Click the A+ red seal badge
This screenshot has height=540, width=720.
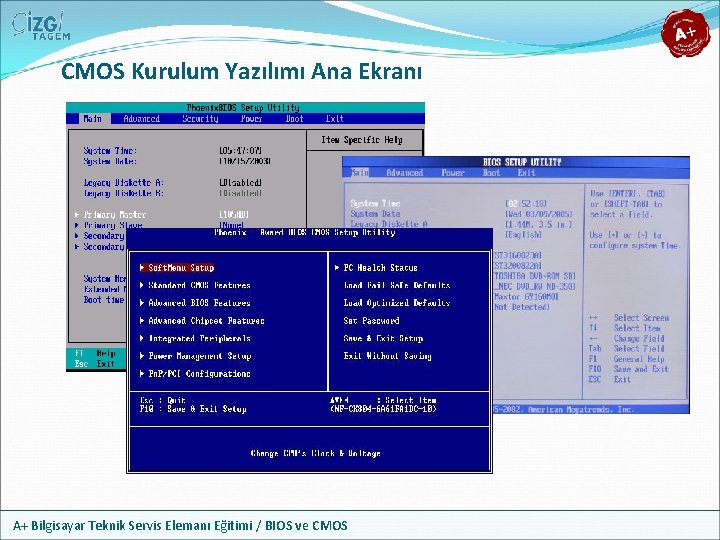tap(686, 33)
